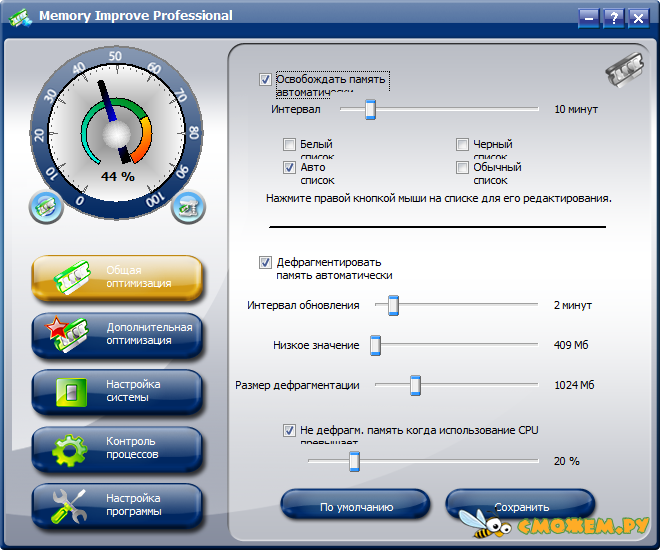The height and width of the screenshot is (550, 660).
Task: Enable the Черный список checkbox
Action: pyautogui.click(x=462, y=144)
